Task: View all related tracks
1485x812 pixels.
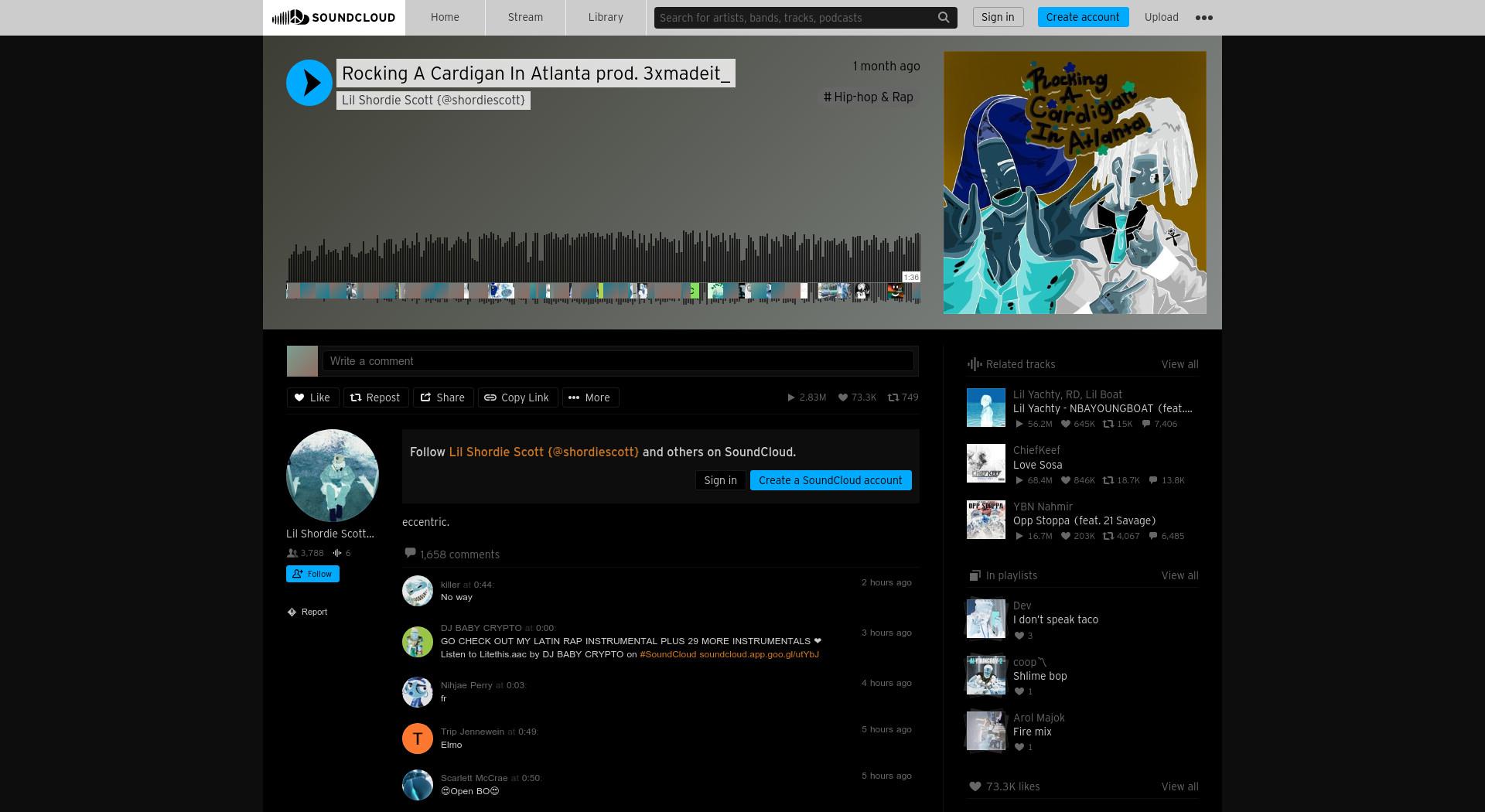Action: coord(1179,364)
